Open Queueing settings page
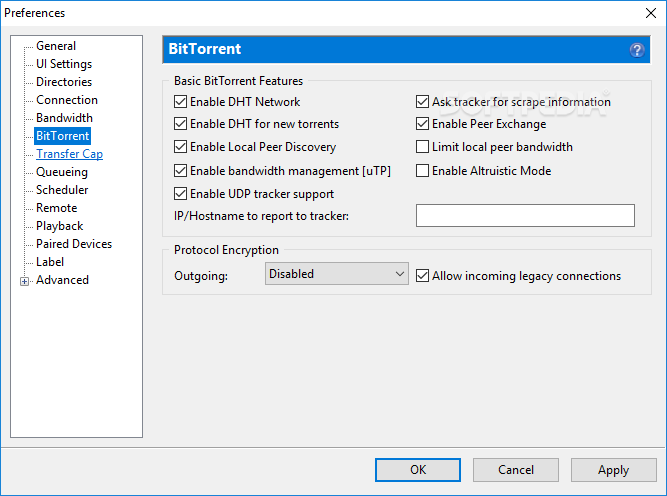 [62, 172]
